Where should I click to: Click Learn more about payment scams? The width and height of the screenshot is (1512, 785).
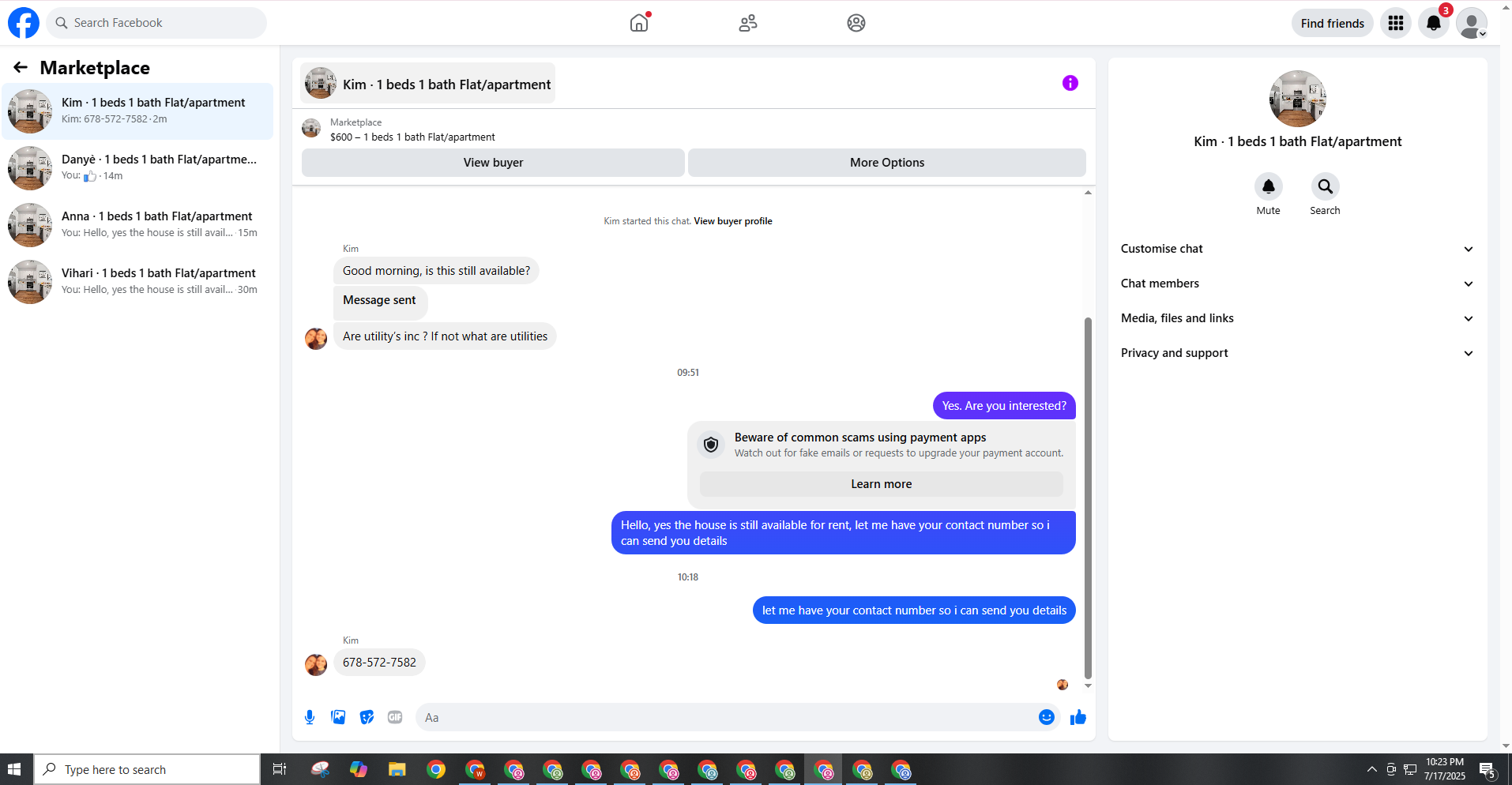coord(882,484)
